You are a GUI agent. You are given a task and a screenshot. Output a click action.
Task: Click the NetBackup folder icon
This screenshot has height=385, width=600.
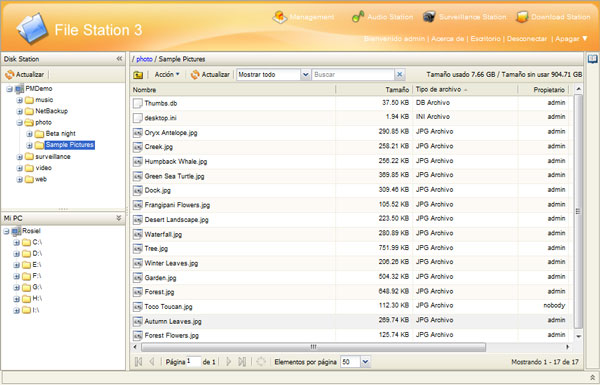[29, 111]
